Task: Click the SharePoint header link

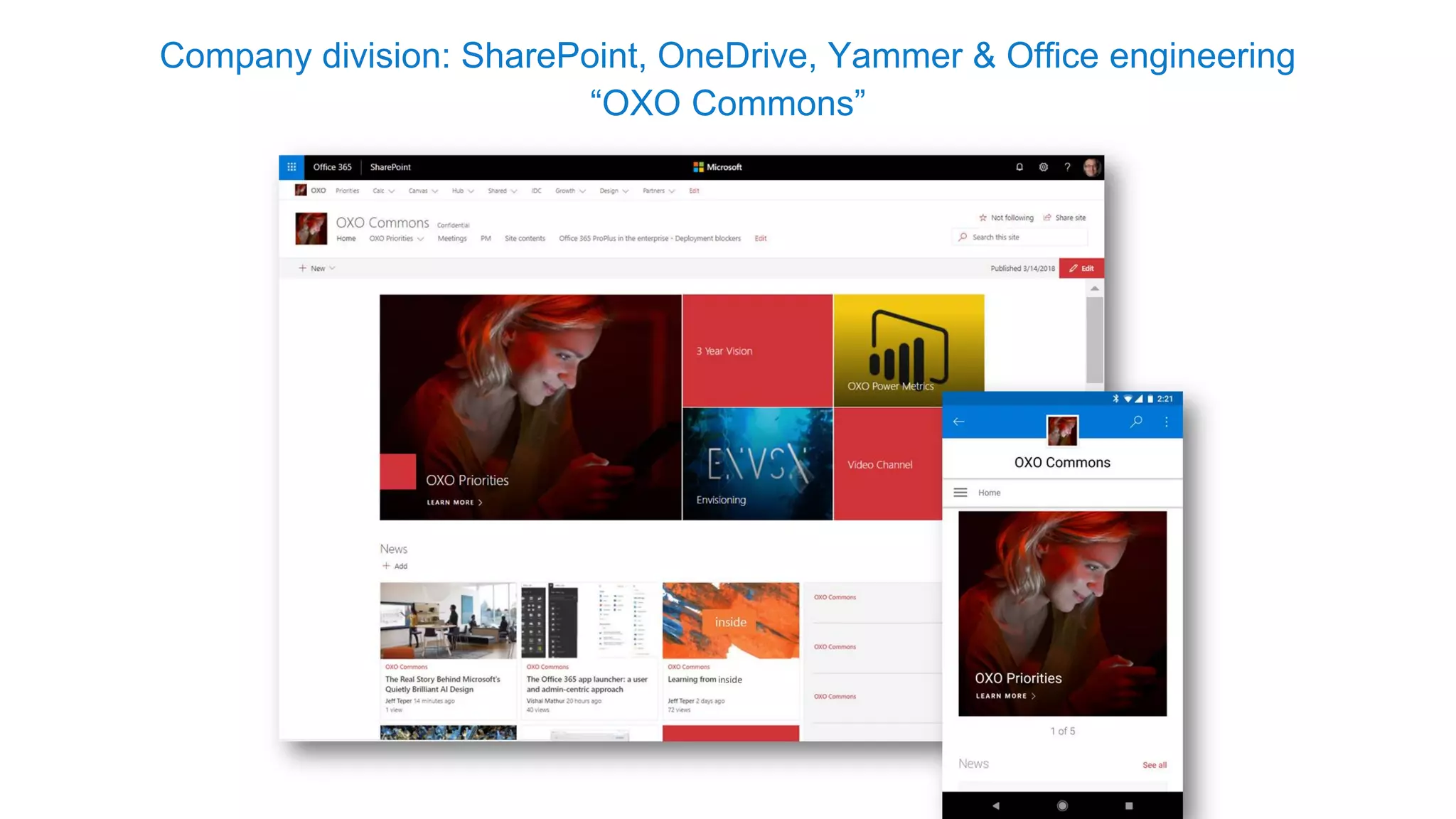Action: (390, 167)
